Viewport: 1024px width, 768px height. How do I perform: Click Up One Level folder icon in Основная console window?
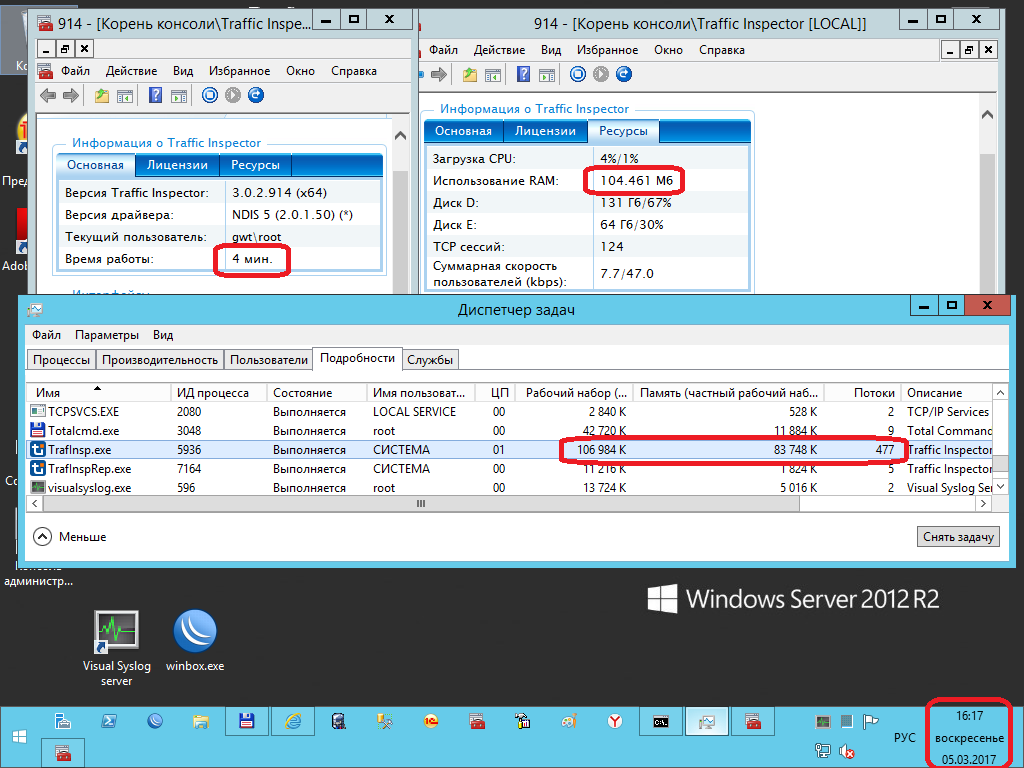(101, 95)
